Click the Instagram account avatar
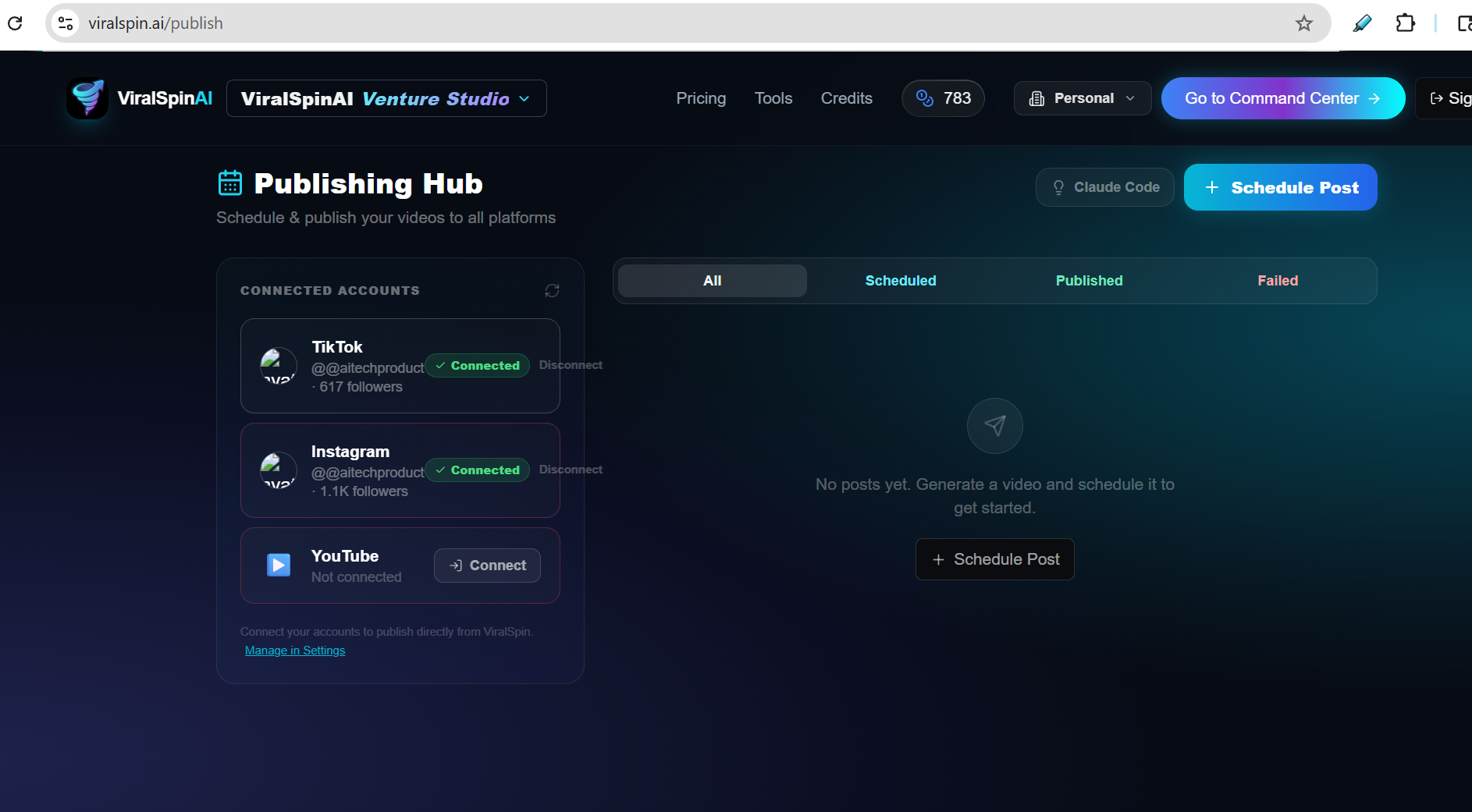The height and width of the screenshot is (812, 1472). pos(278,470)
